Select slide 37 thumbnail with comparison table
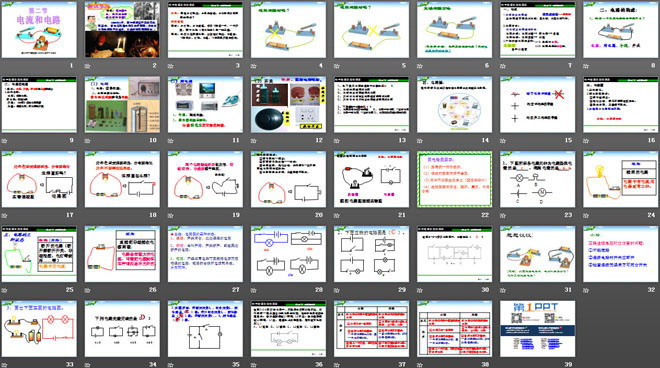Viewport: 660px width, 368px height. coord(371,329)
